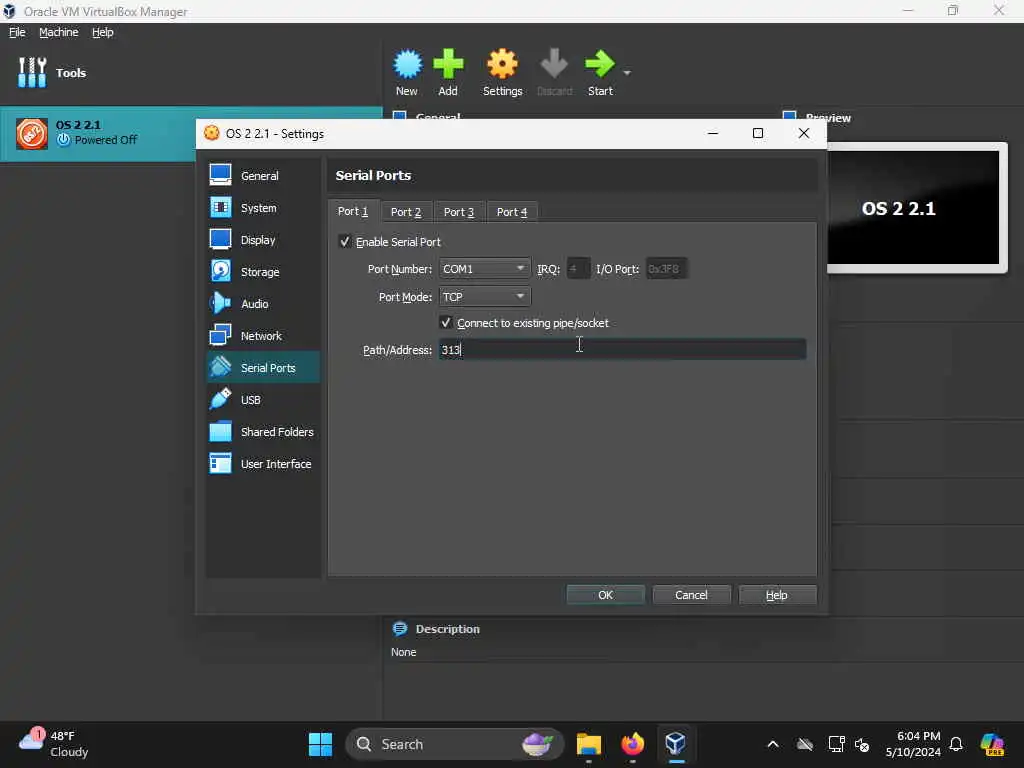The height and width of the screenshot is (768, 1024).
Task: Click the OS 2 2.1 preview thumbnail
Action: tap(913, 208)
